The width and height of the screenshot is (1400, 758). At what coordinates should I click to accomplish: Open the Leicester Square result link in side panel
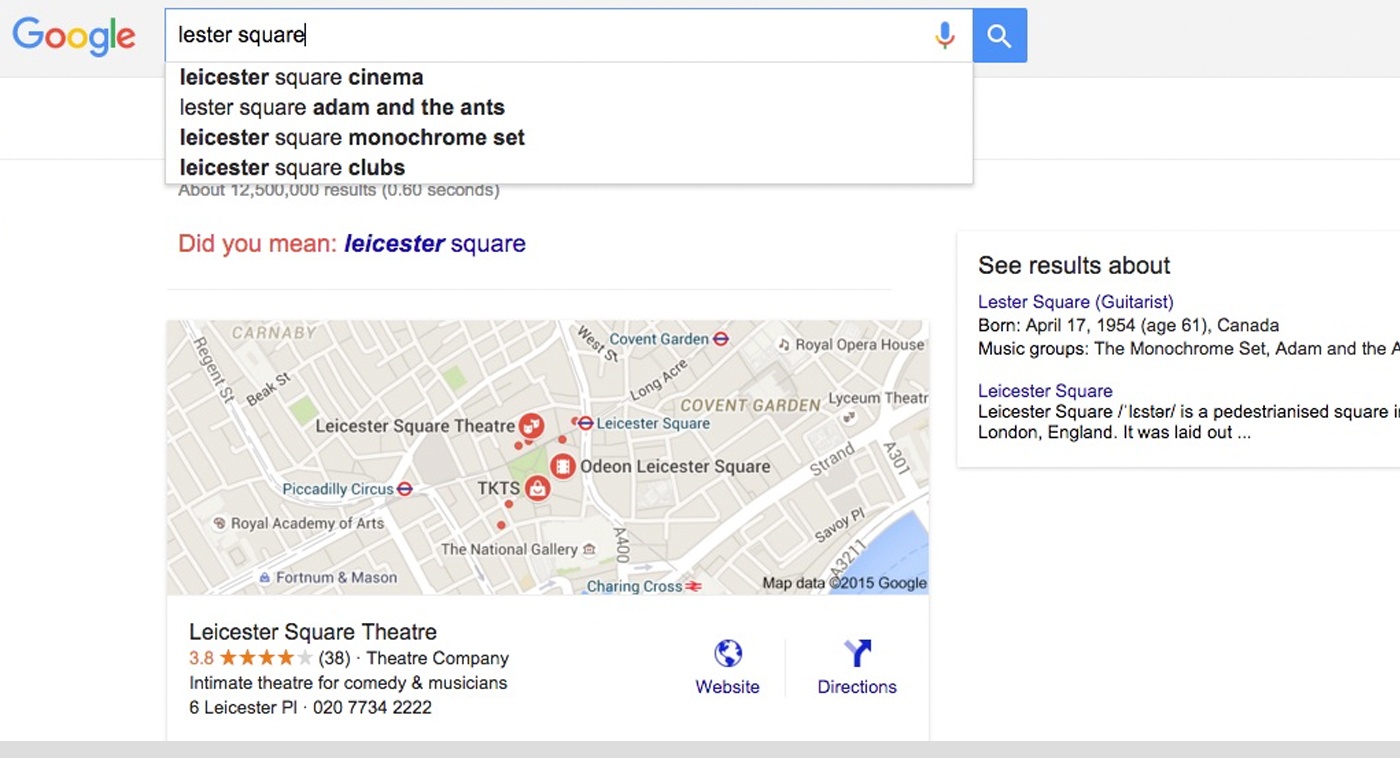(x=1045, y=391)
